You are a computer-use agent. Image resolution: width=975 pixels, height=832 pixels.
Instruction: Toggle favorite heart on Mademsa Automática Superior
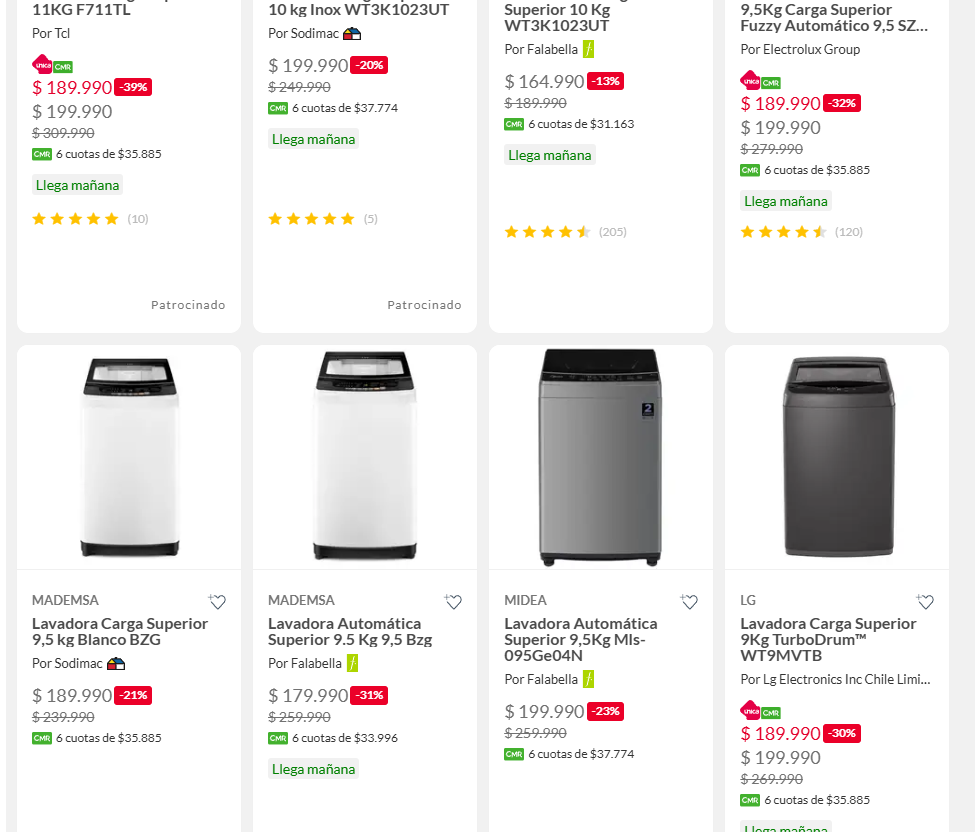(x=454, y=602)
